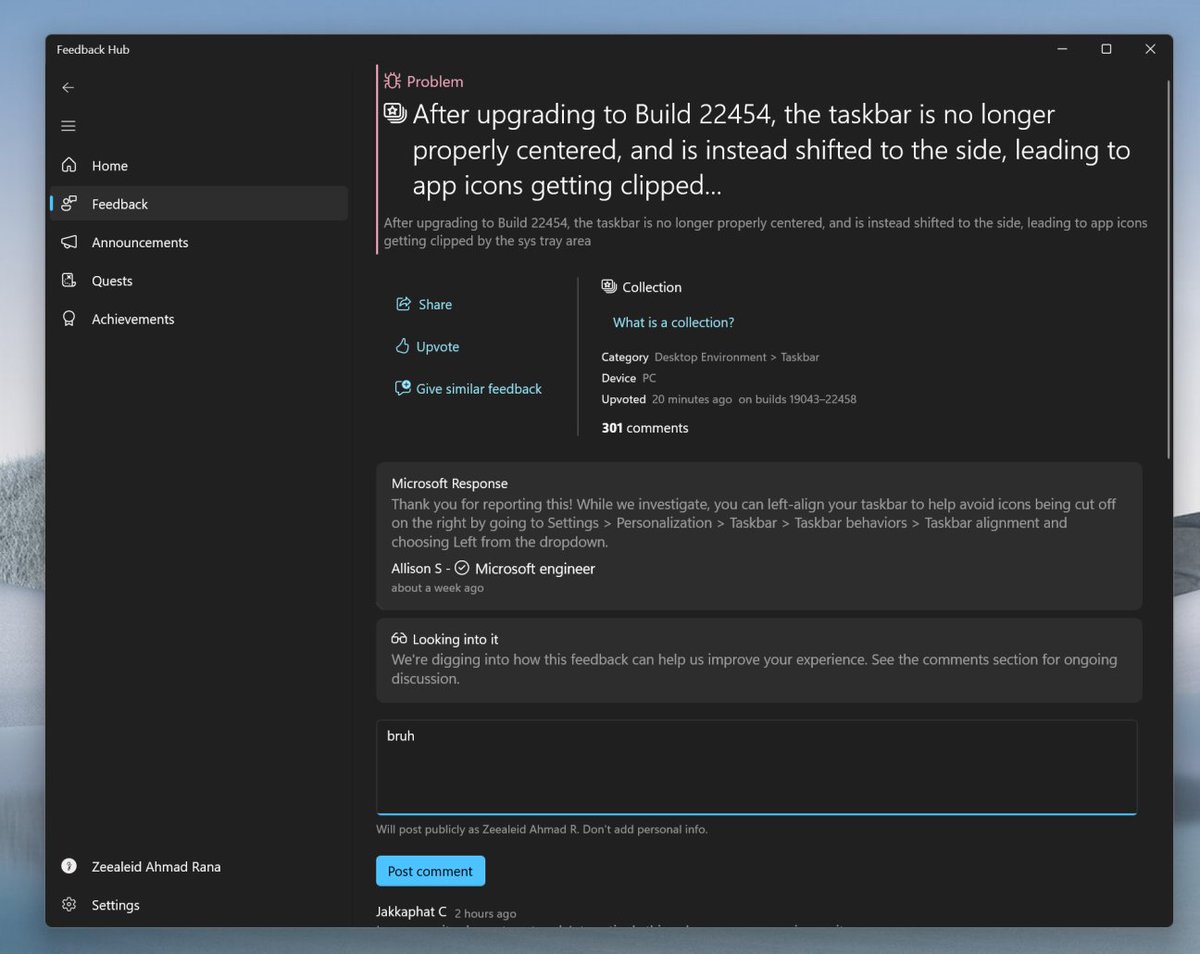This screenshot has width=1200, height=954.
Task: Click the verified Microsoft engineer badge
Action: pyautogui.click(x=462, y=568)
